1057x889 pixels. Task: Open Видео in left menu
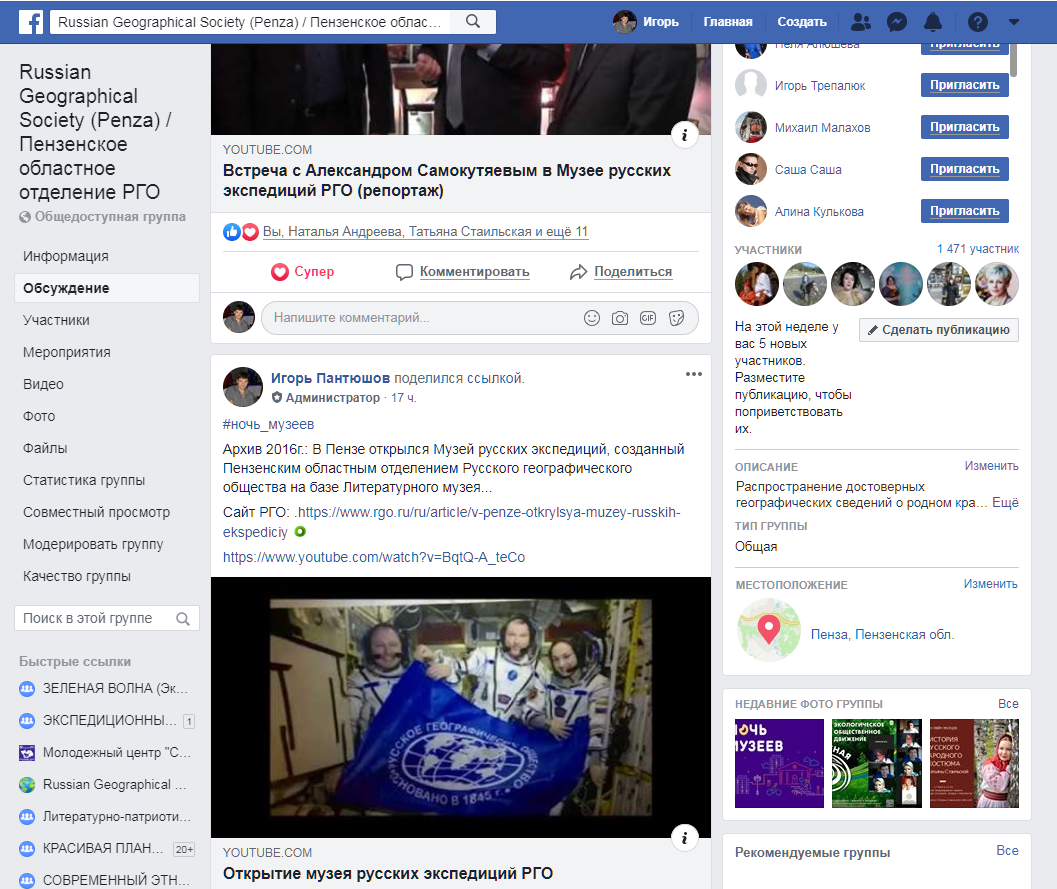[43, 384]
